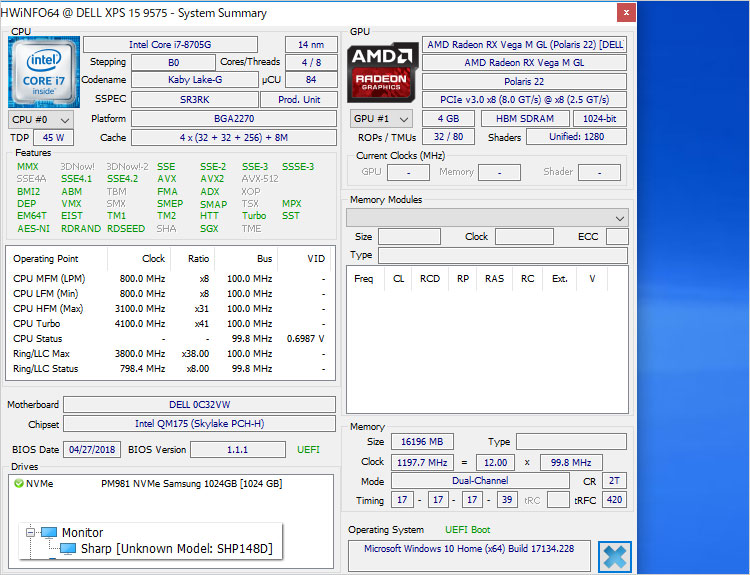Click the Turbo feature label
750x575 pixels.
click(x=254, y=215)
